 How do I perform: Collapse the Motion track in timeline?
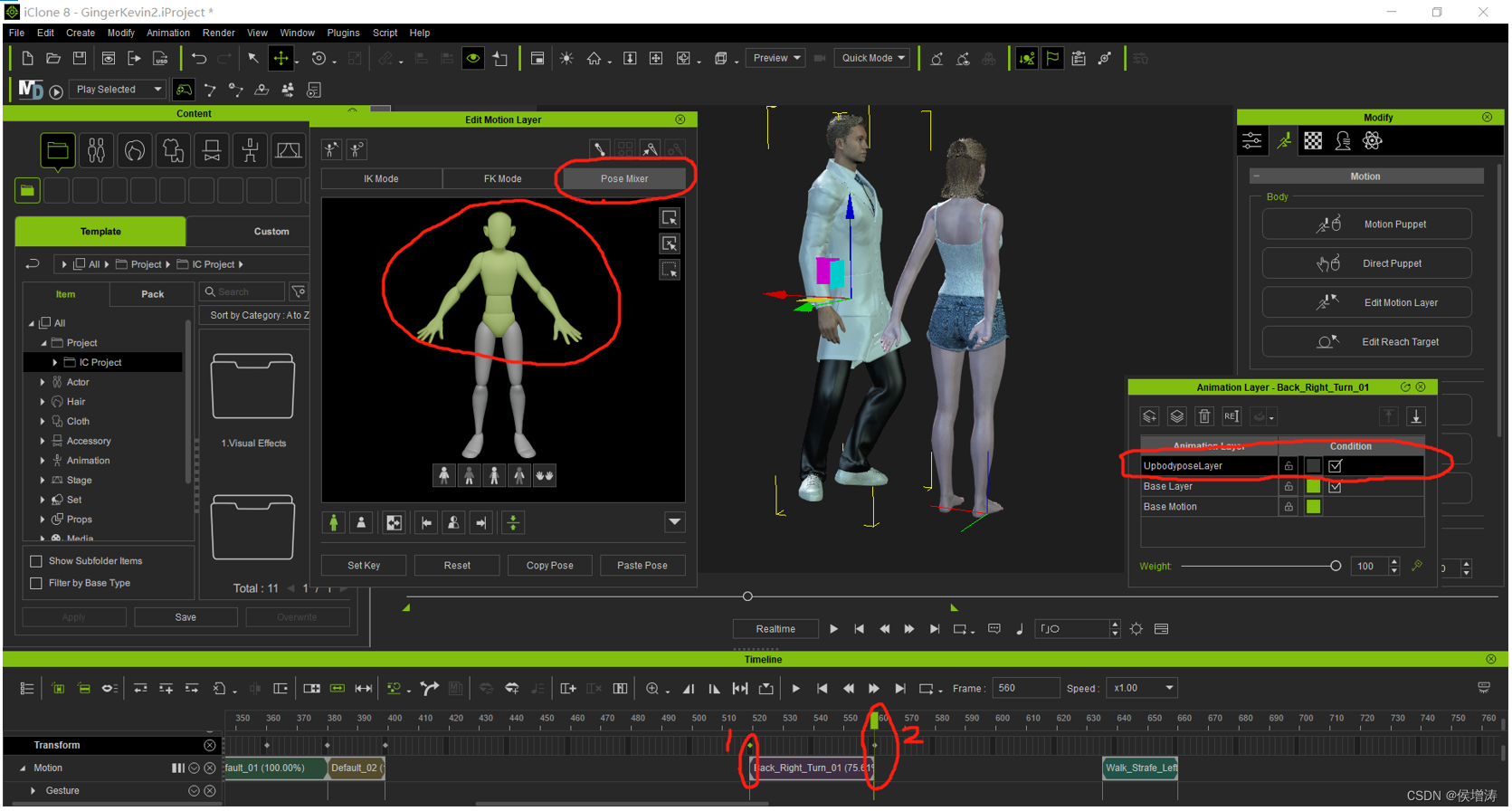point(23,768)
